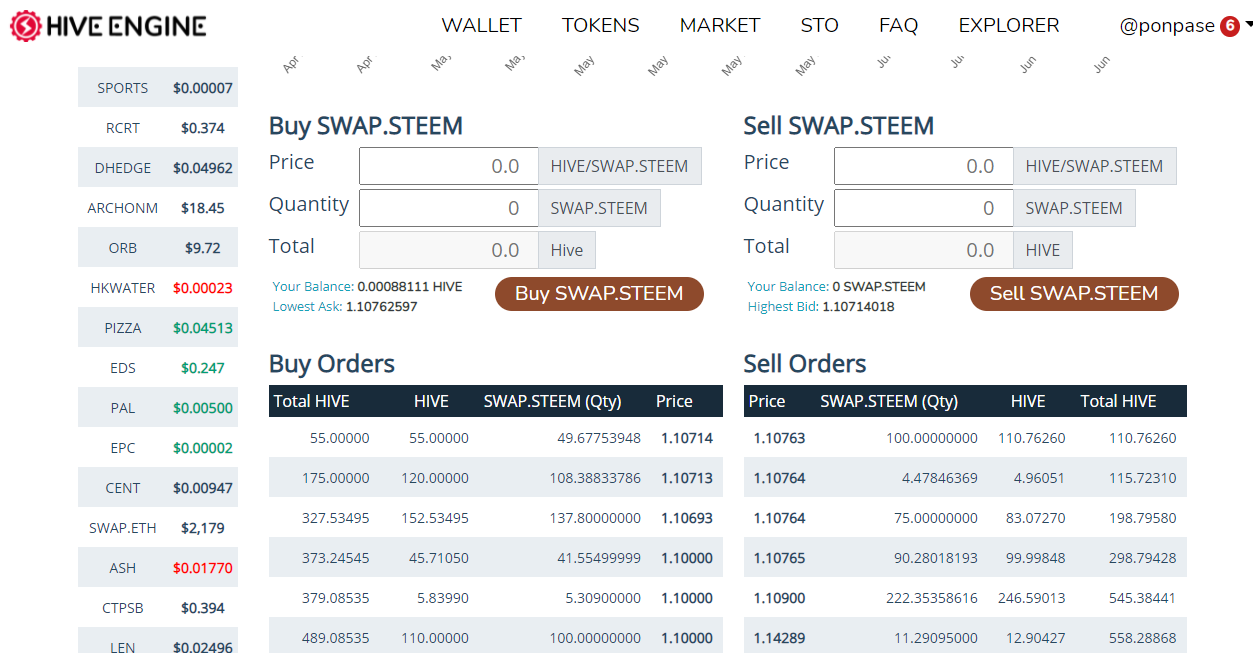This screenshot has height=653, width=1253.
Task: Click sell order price 1.10765
Action: pos(777,558)
